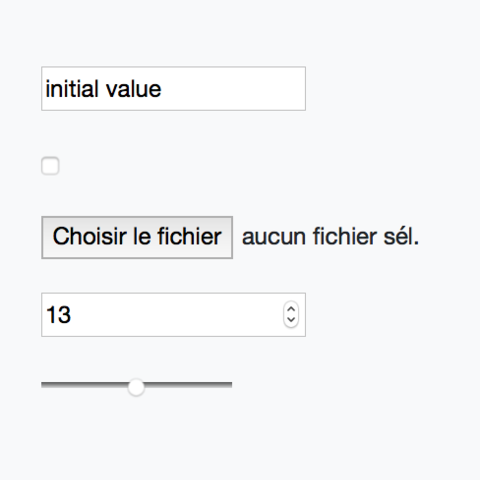Click the far left end of slider track
The image size is (480, 480).
[43, 385]
